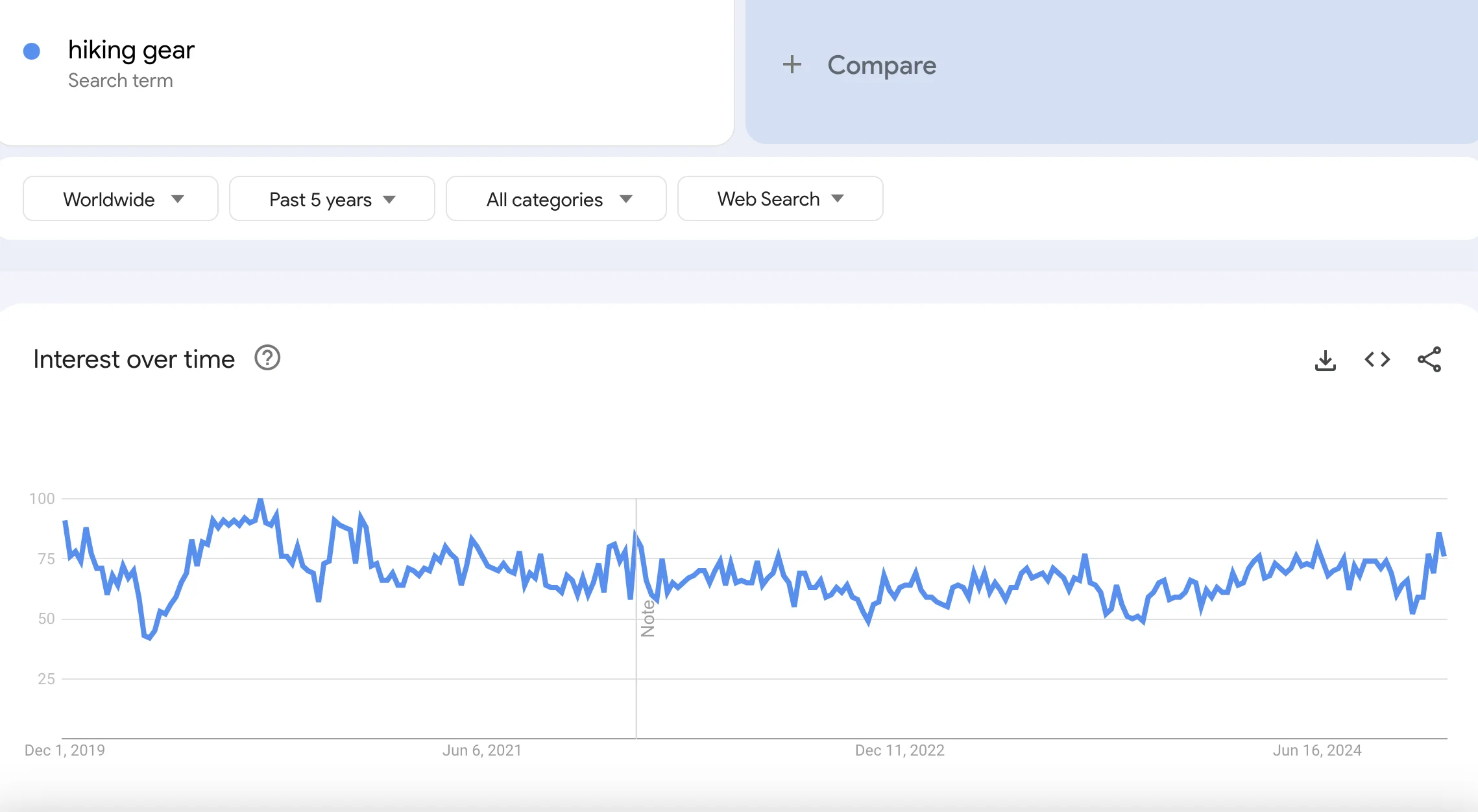Click the Dec 11, 2022 axis label
1478x812 pixels.
point(900,750)
